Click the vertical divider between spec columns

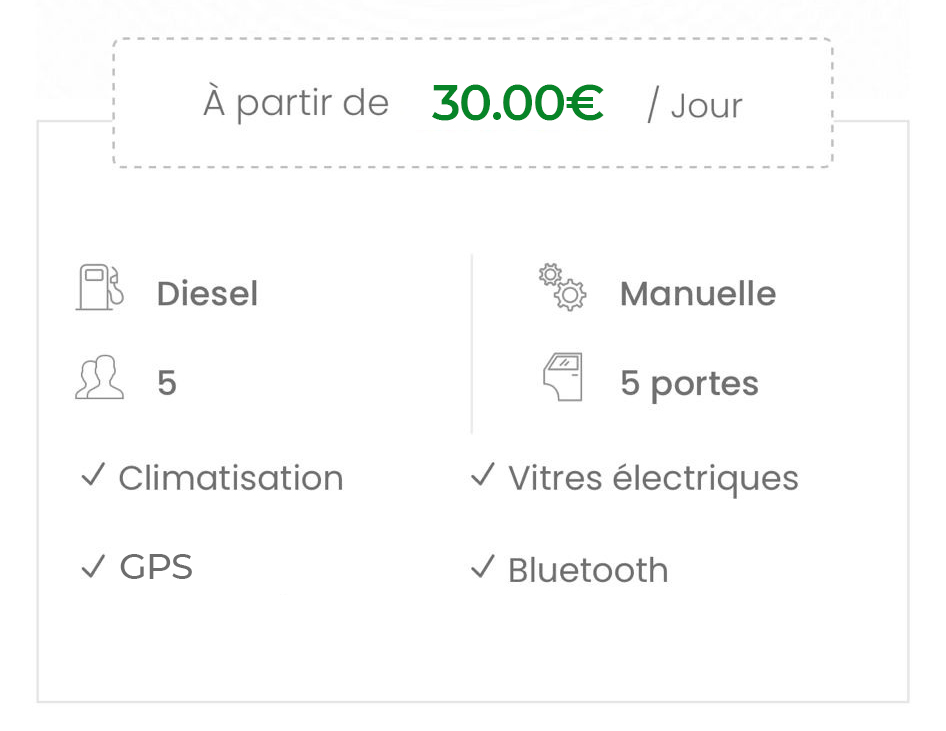(472, 344)
